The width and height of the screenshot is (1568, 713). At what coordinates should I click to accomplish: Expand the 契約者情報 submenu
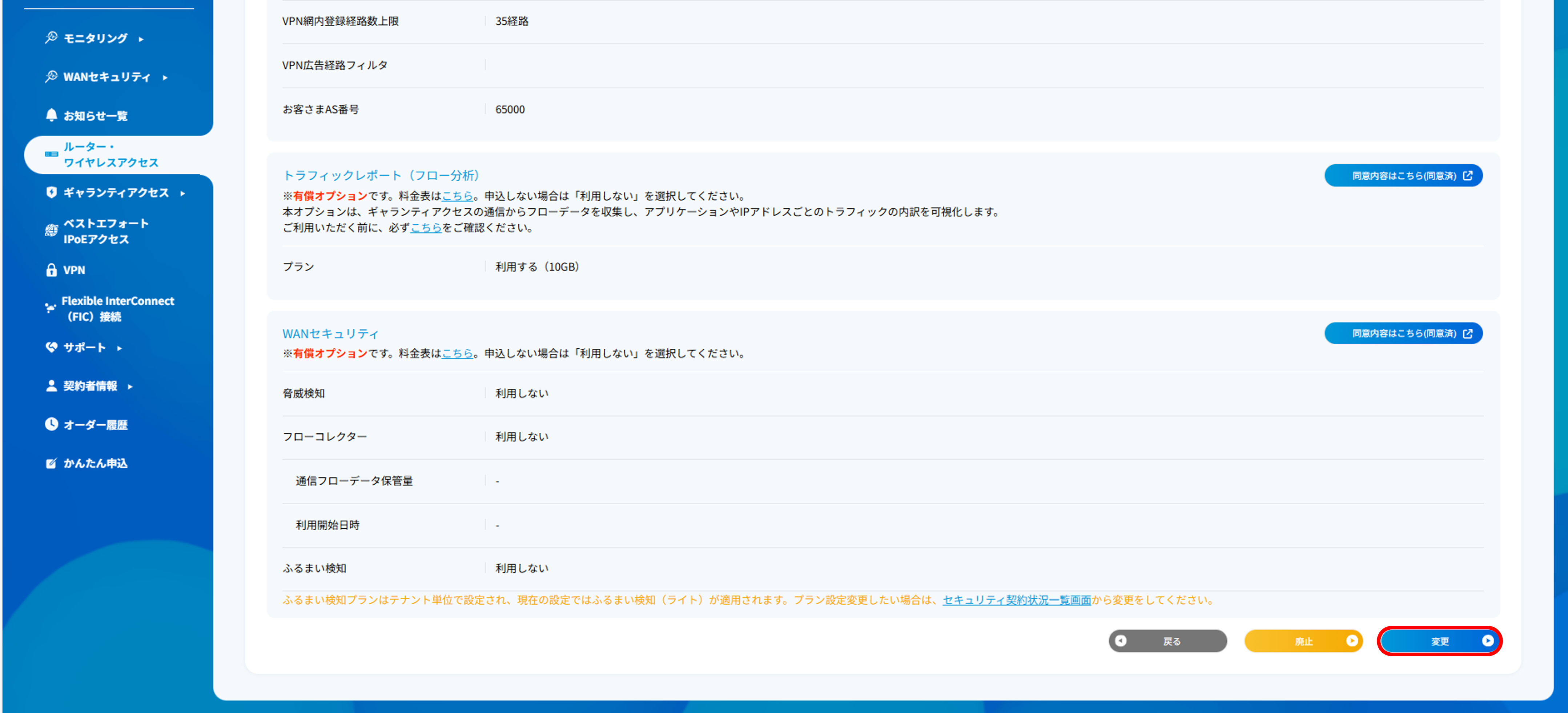[131, 386]
